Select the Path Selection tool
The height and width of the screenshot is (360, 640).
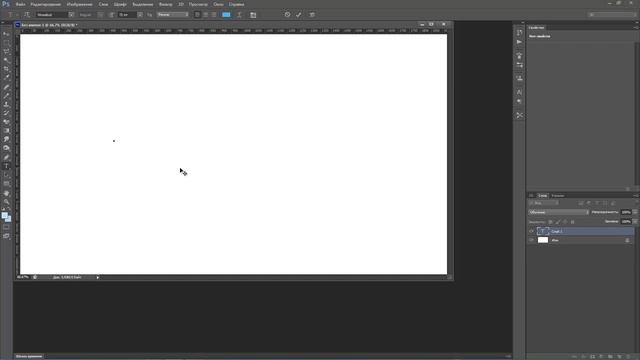pos(6,175)
